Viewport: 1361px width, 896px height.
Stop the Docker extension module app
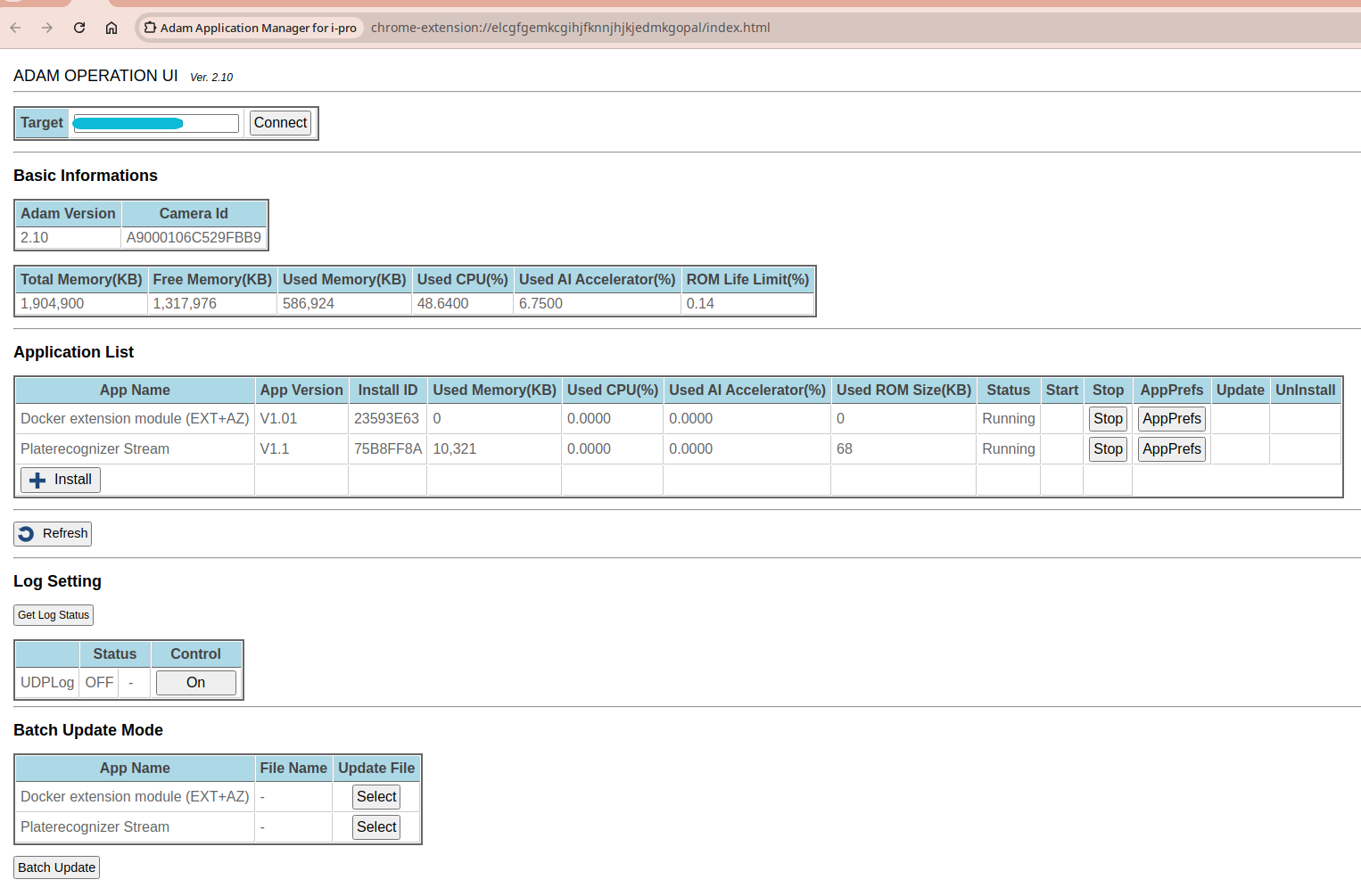point(1108,419)
